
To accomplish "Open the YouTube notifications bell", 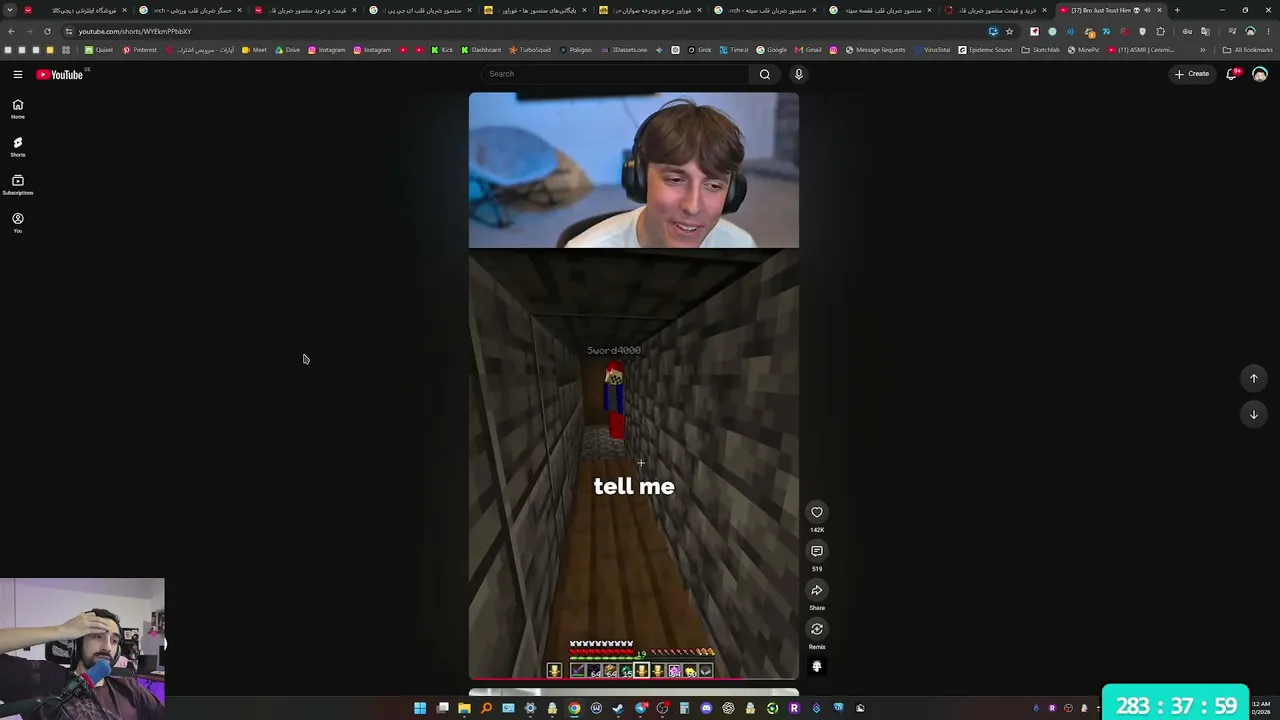I will point(1232,74).
